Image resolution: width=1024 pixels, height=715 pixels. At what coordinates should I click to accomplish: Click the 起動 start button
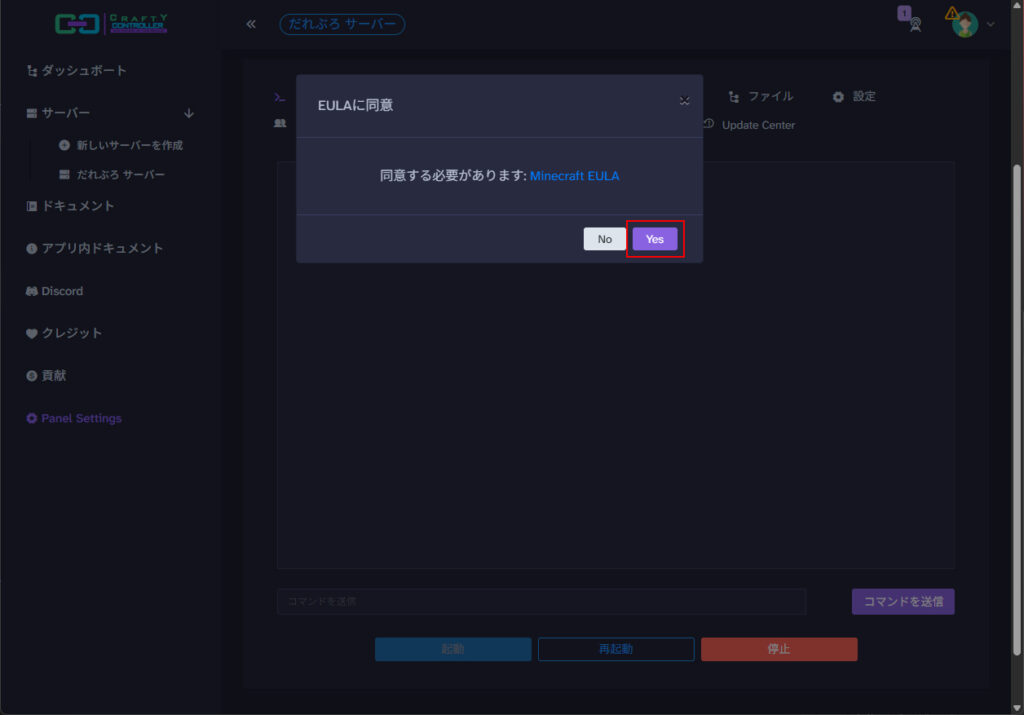pos(453,649)
